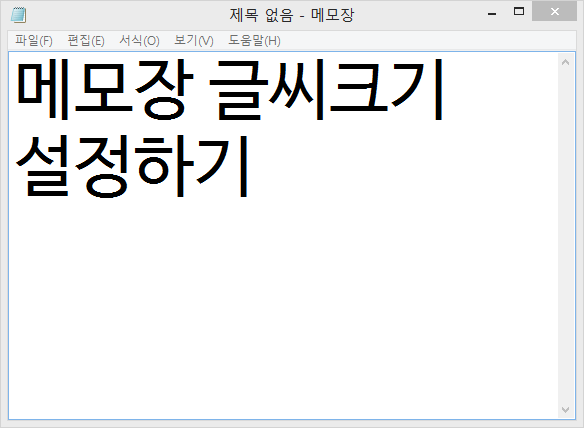Click the word 설정하기 on second line
This screenshot has height=428, width=584.
coord(132,166)
